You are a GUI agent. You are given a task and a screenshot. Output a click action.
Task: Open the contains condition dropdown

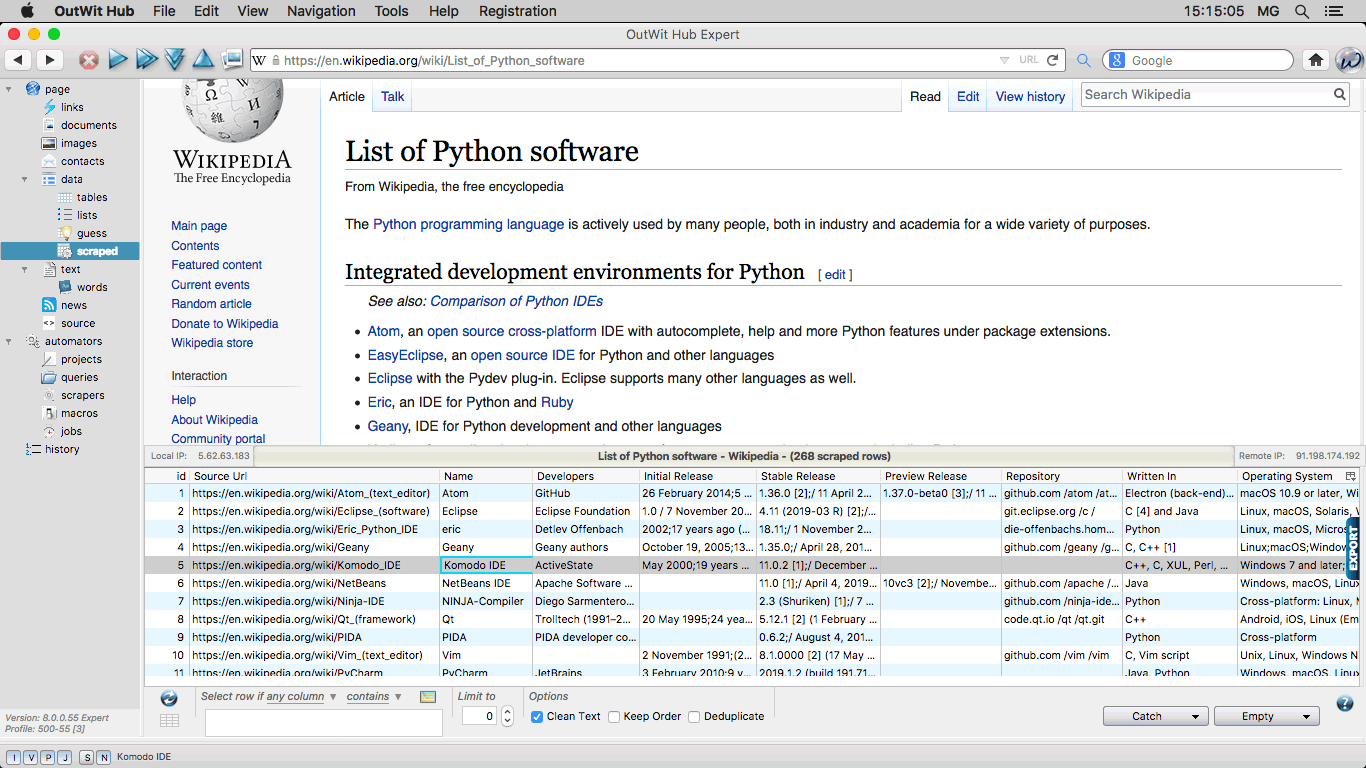pos(374,696)
